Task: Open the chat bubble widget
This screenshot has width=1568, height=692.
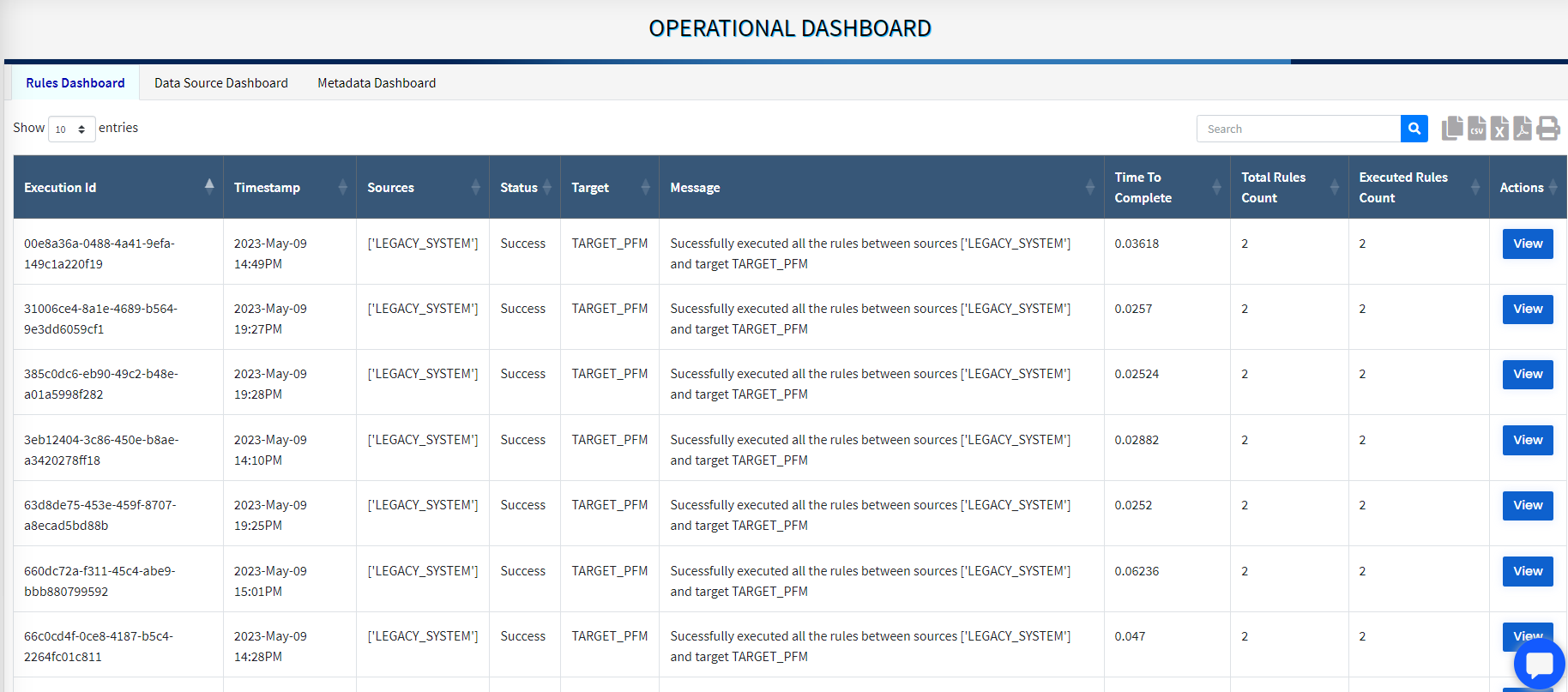Action: point(1539,665)
